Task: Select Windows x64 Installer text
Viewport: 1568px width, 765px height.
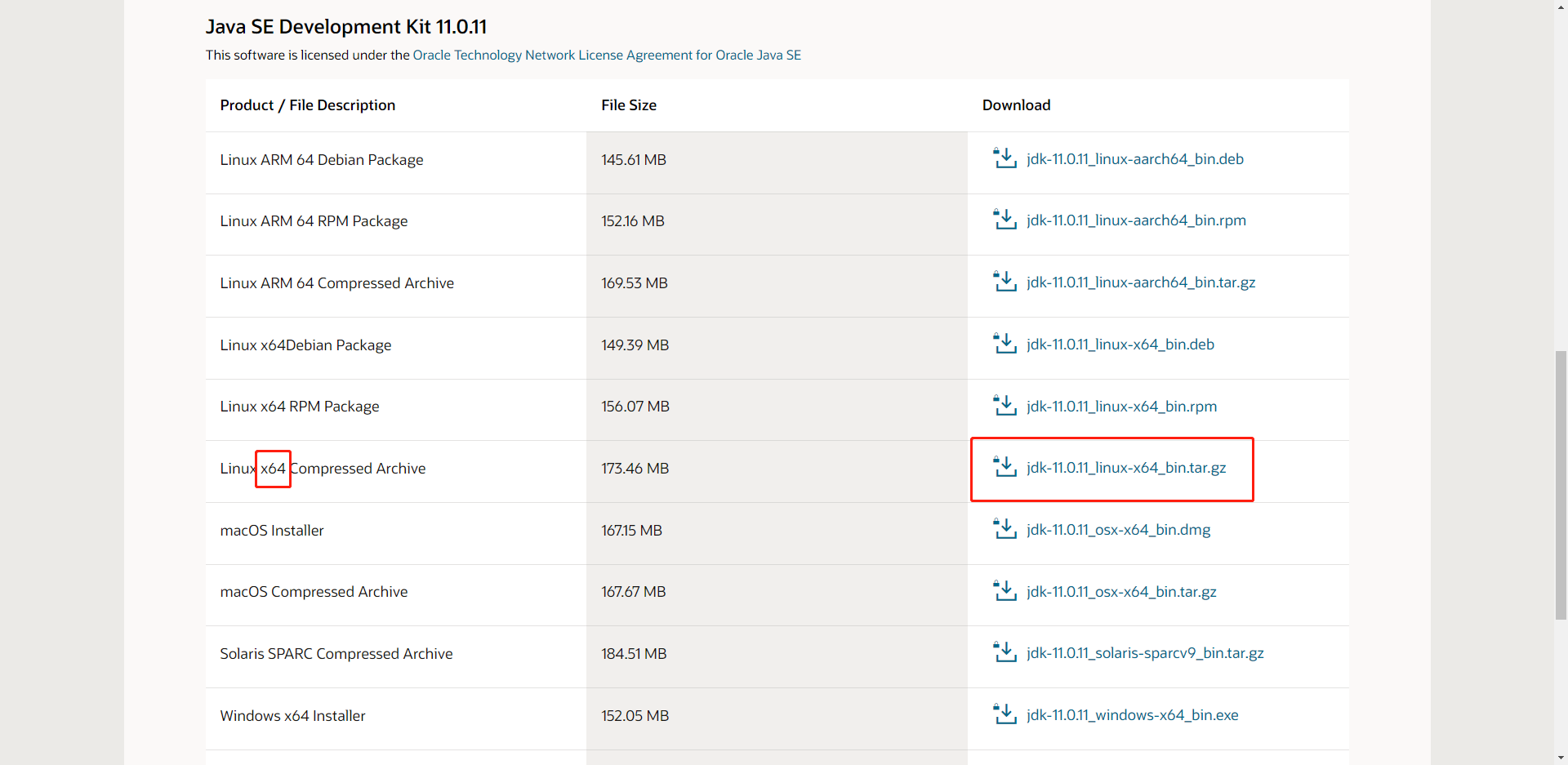Action: click(292, 716)
